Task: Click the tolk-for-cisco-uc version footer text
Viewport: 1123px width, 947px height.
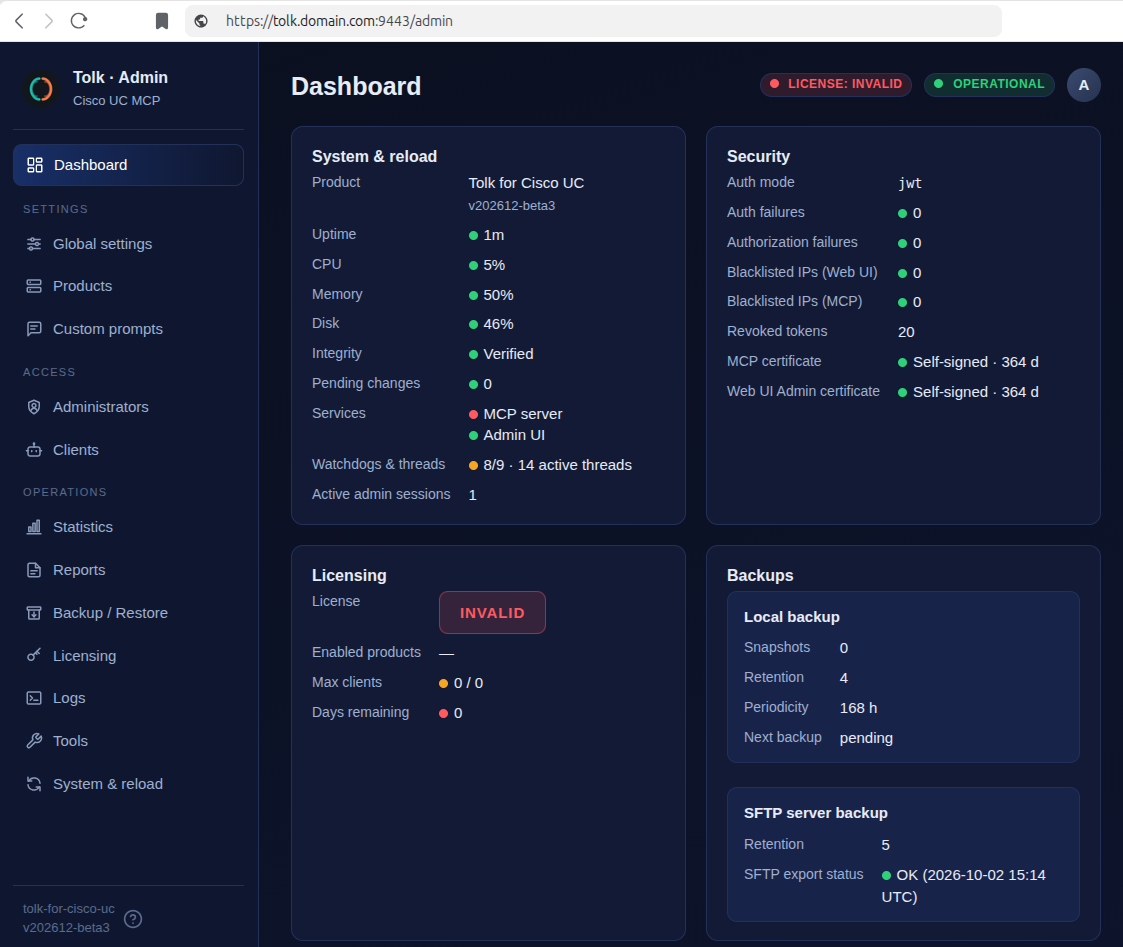Action: [x=69, y=918]
